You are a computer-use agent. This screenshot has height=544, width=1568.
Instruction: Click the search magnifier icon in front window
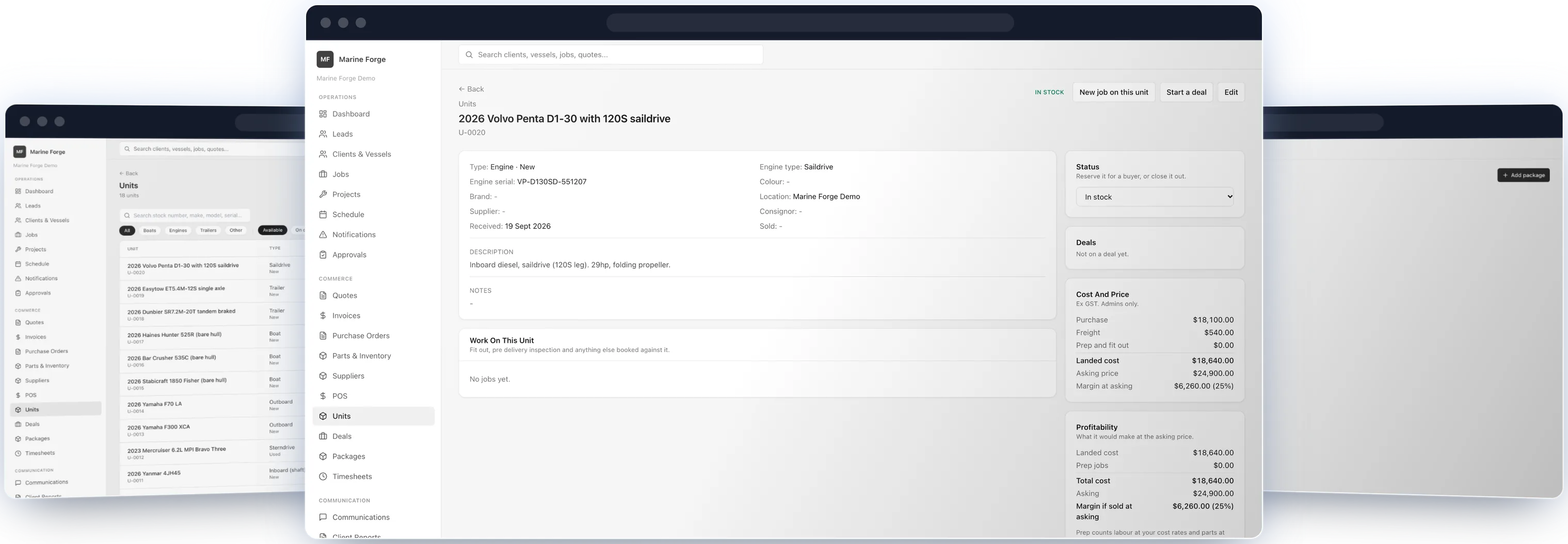pyautogui.click(x=469, y=55)
